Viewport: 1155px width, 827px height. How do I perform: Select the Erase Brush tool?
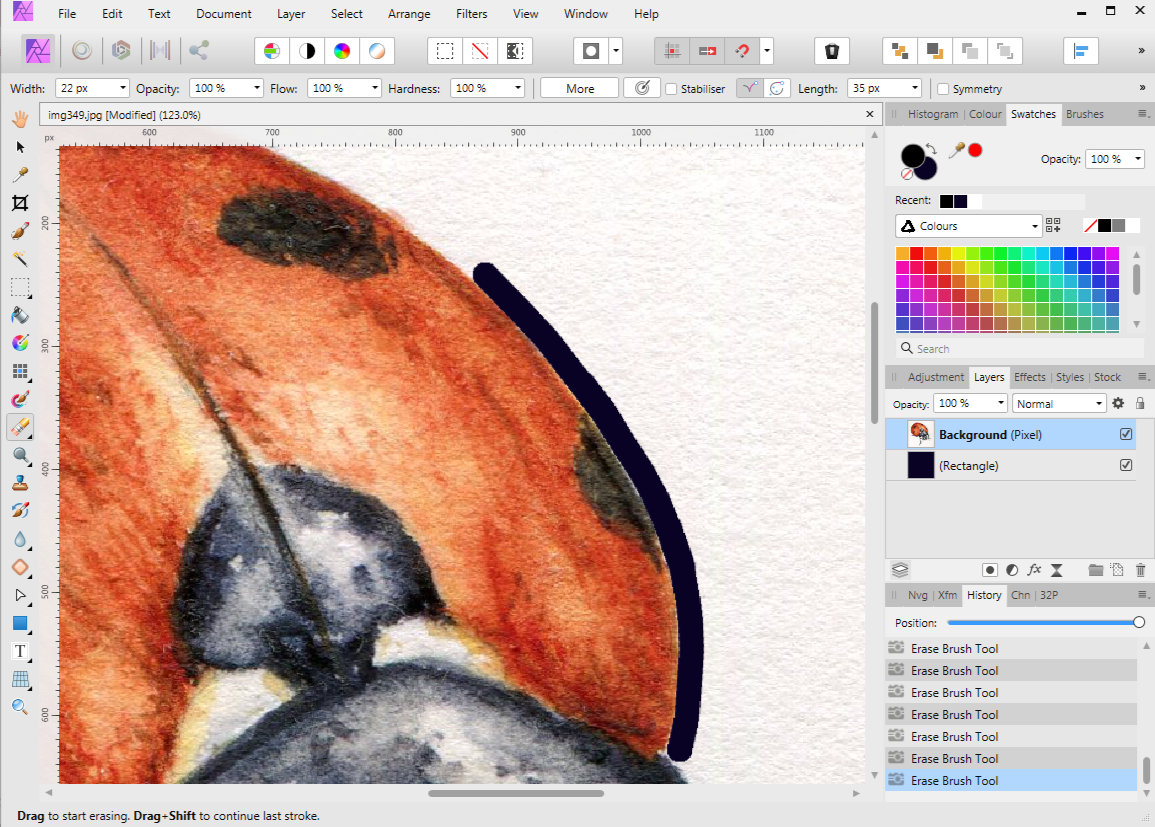point(20,426)
